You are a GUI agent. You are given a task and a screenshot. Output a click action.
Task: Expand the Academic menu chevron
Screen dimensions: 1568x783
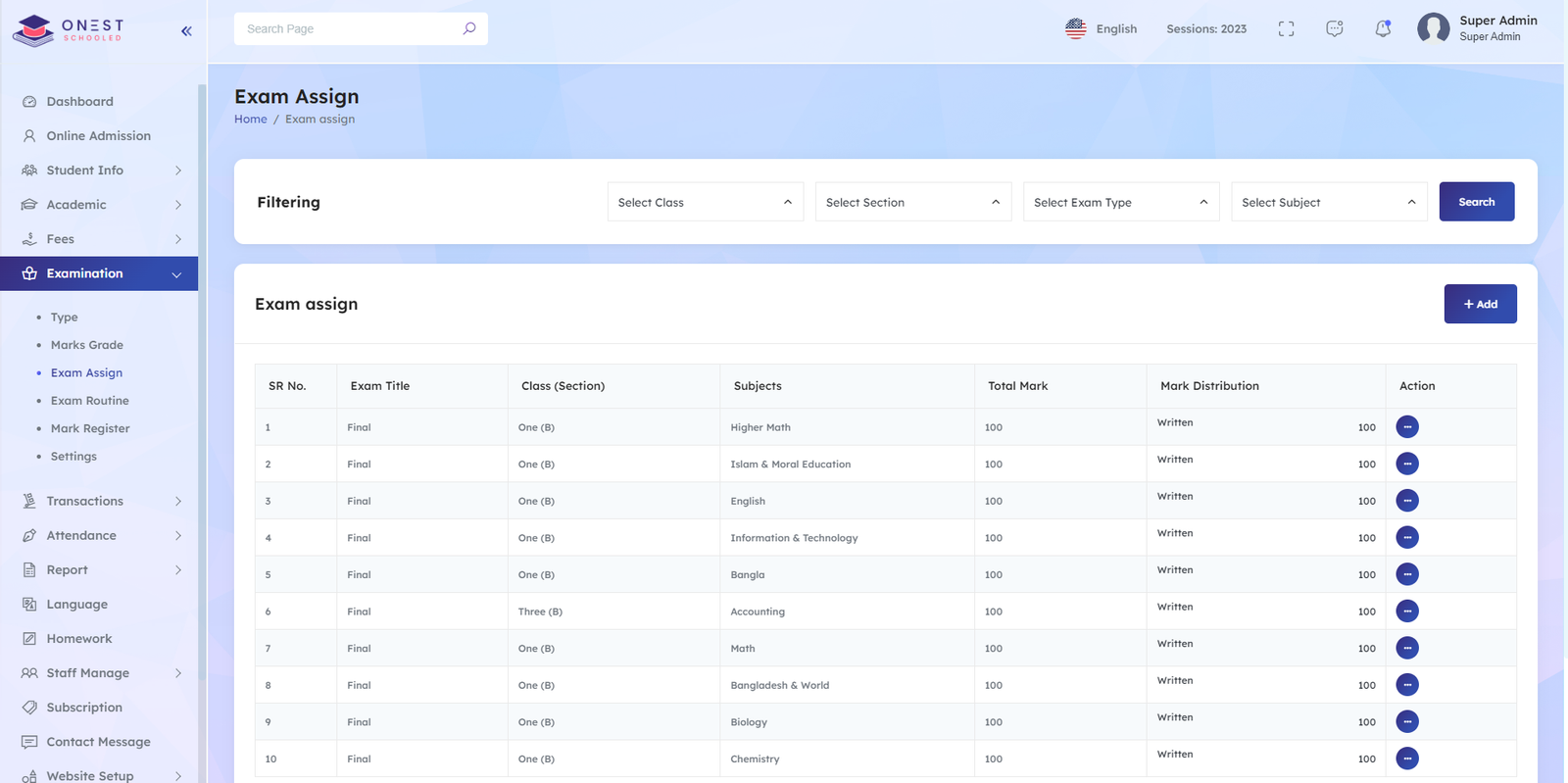tap(178, 205)
